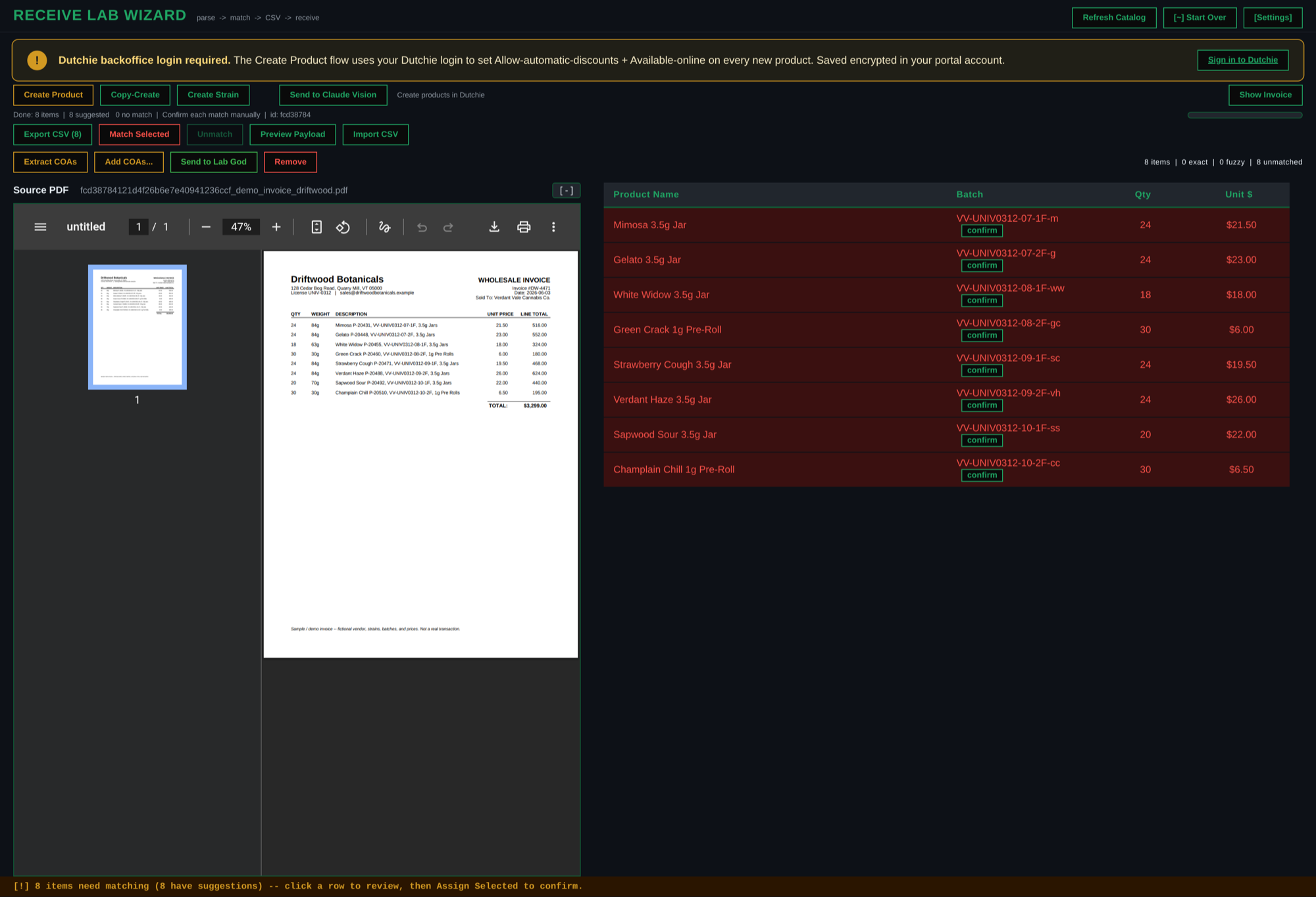This screenshot has height=897, width=1316.
Task: Click batch VV-UNIV0312-07-1F-m
Action: pos(1007,218)
